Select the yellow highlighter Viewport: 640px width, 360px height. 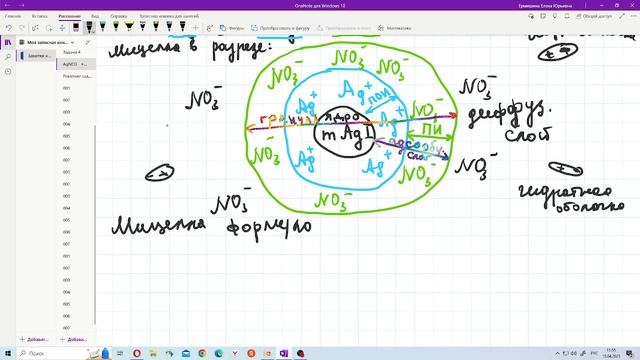tap(129, 27)
